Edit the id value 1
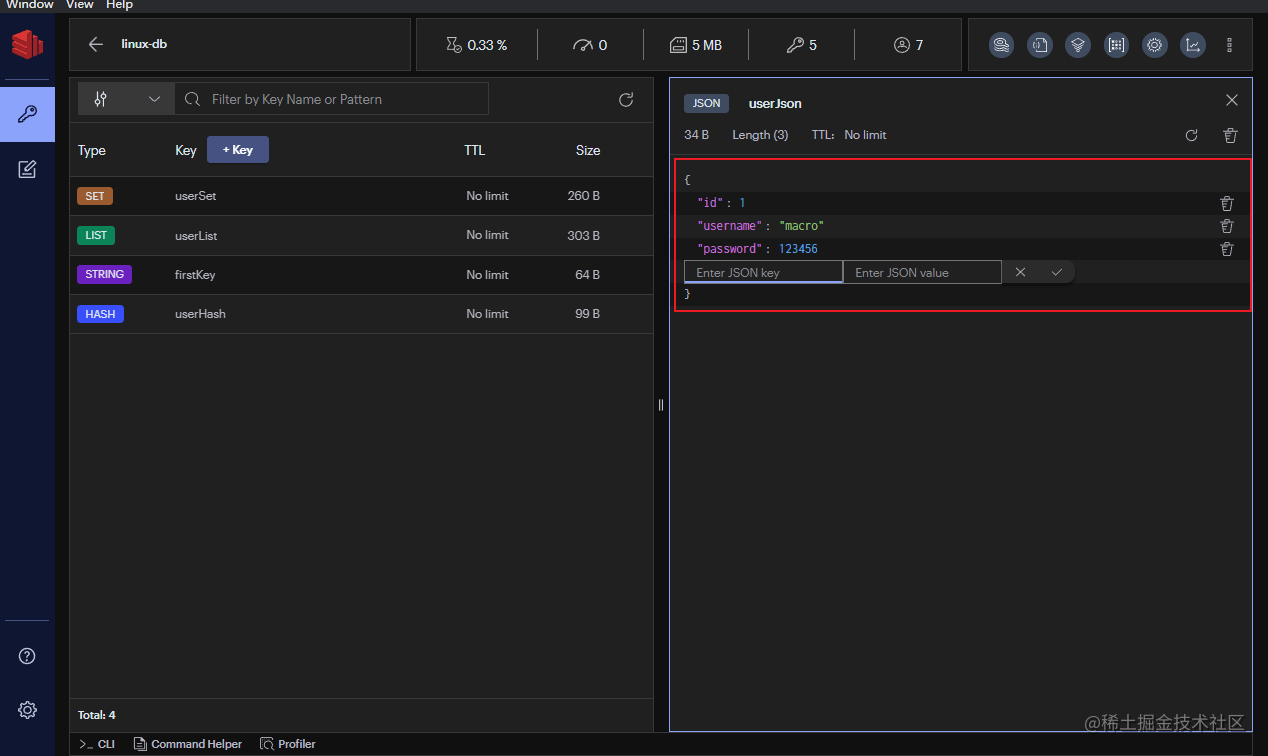The height and width of the screenshot is (756, 1268). tap(742, 203)
